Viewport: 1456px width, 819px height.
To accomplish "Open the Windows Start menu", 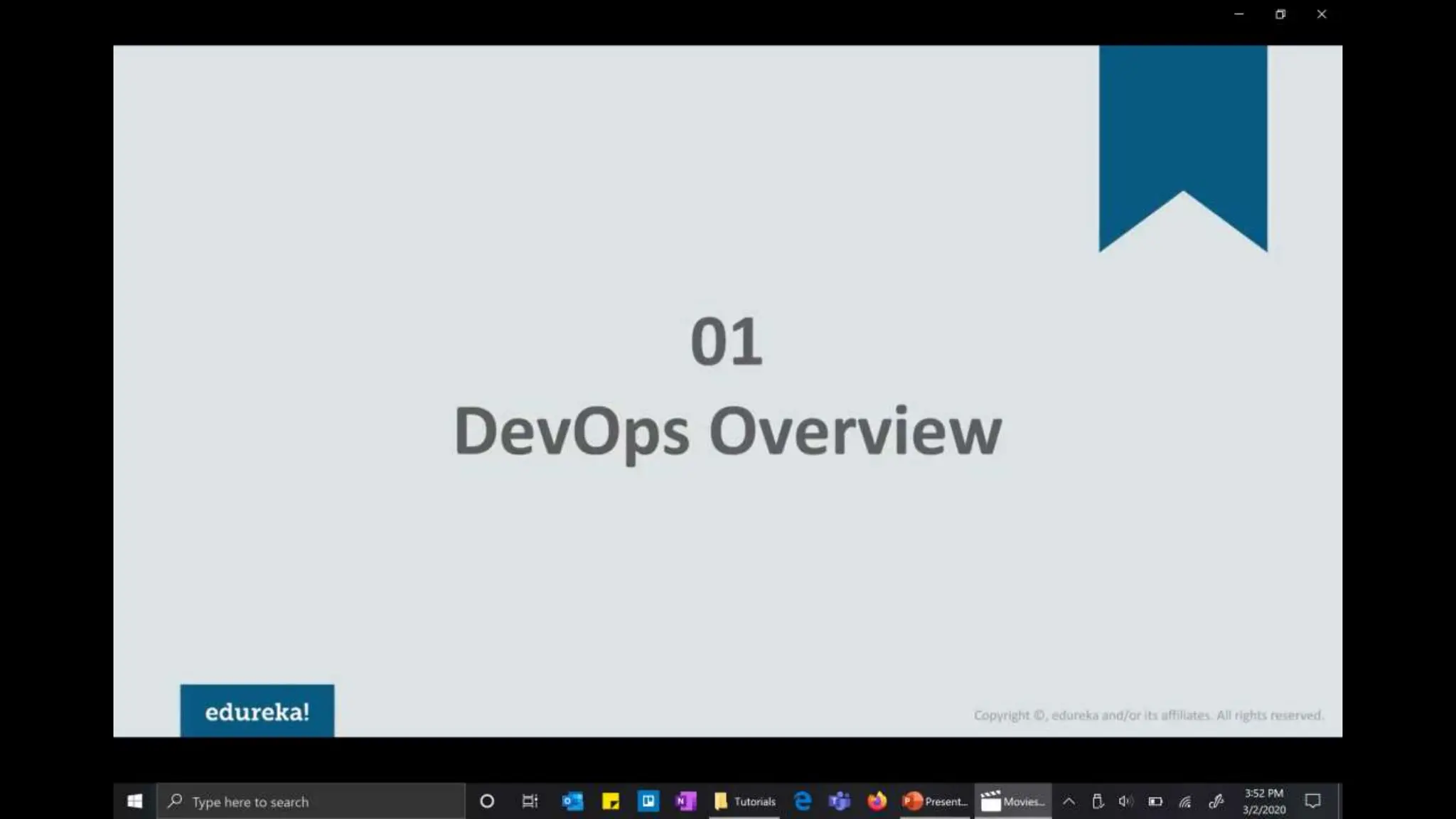I will click(x=134, y=801).
